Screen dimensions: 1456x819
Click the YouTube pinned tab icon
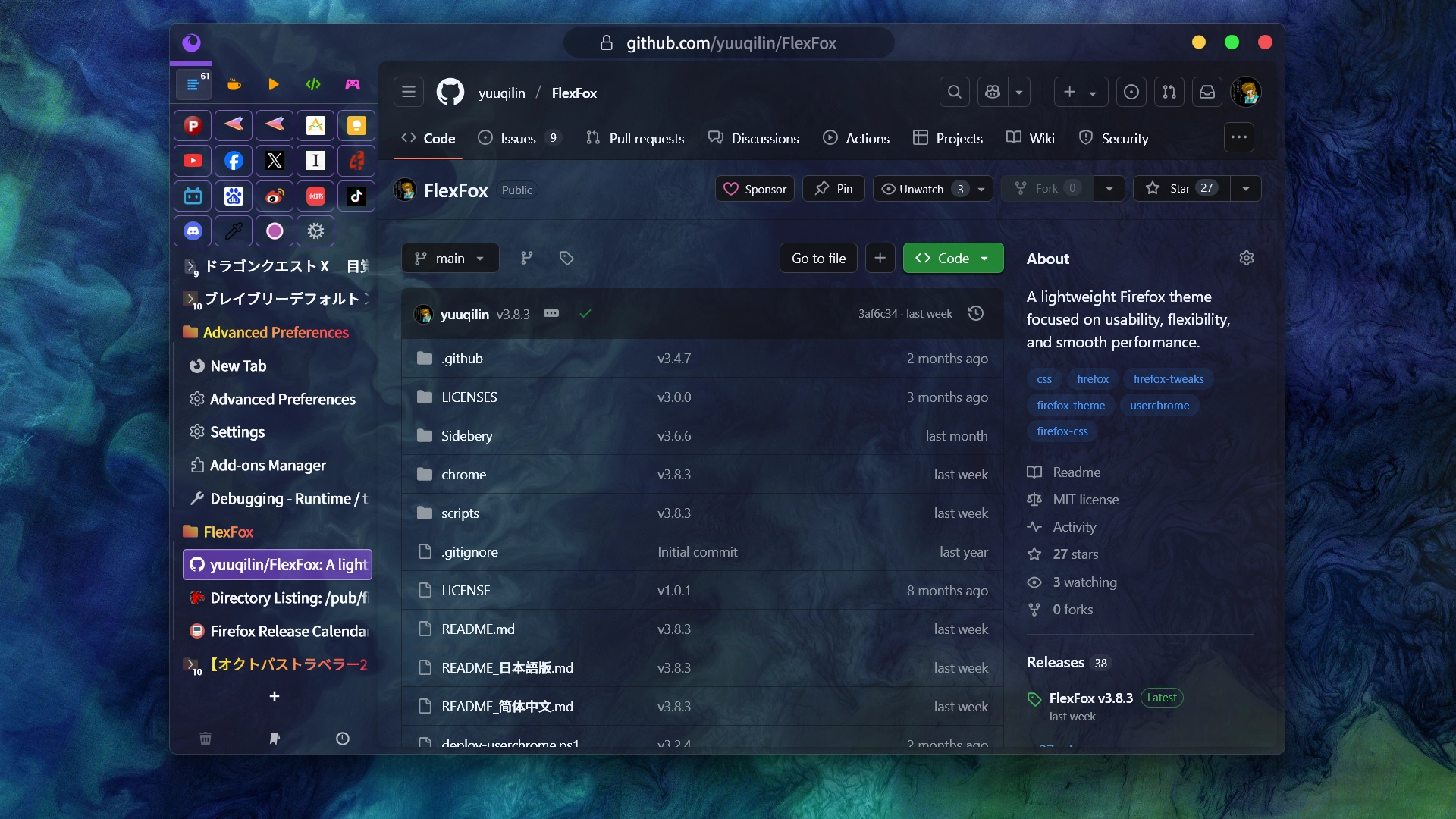click(x=193, y=161)
